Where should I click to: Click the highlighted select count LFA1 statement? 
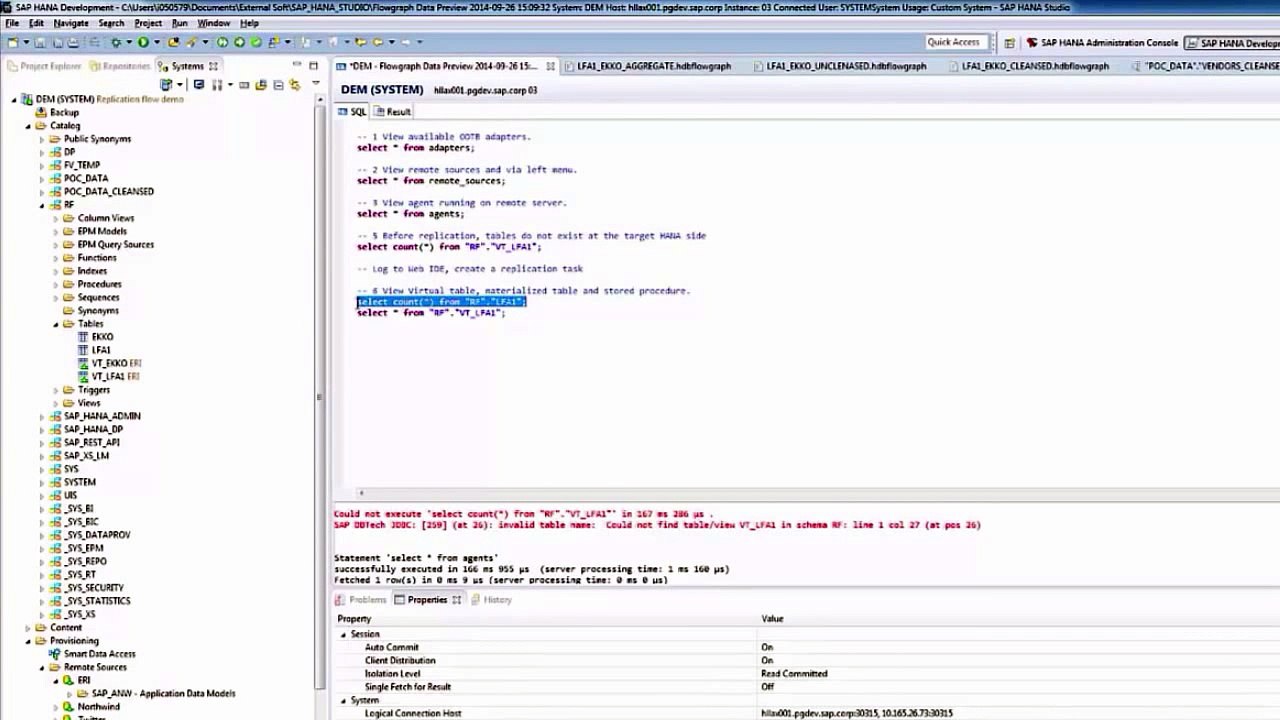click(441, 302)
